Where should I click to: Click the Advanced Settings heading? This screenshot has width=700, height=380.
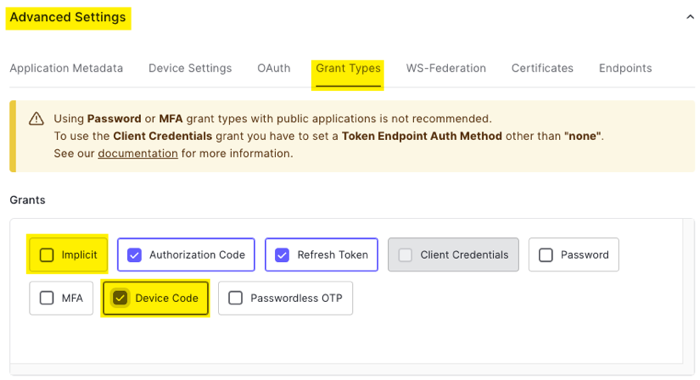click(68, 17)
